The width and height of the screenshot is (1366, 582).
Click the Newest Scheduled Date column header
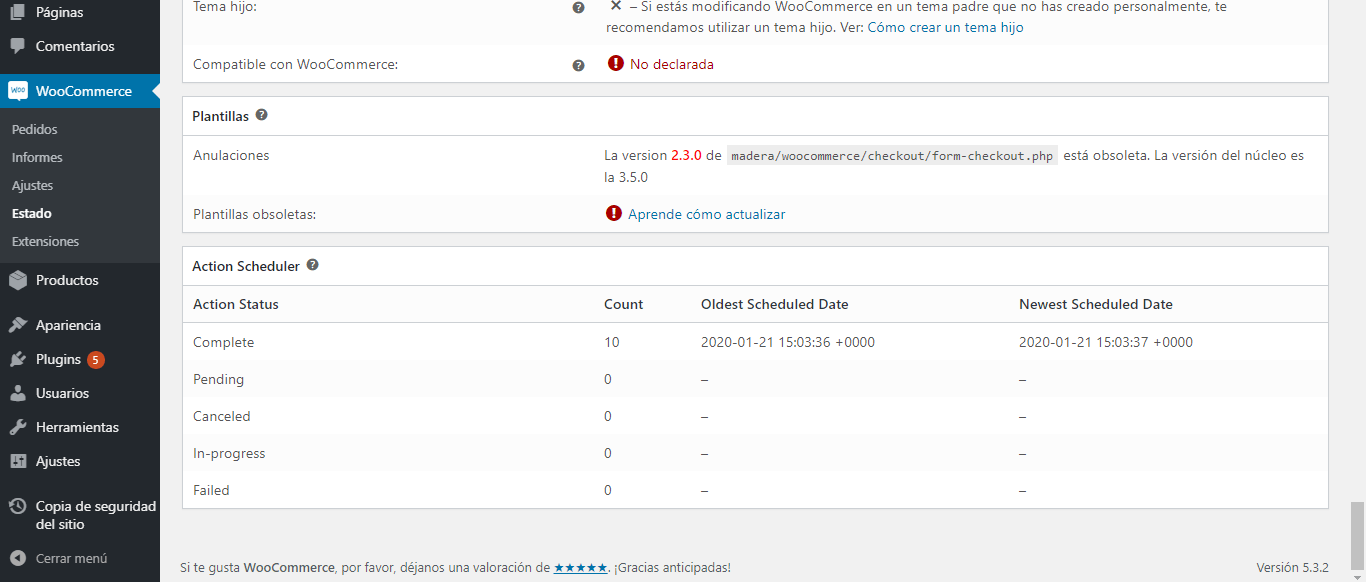[x=1096, y=304]
